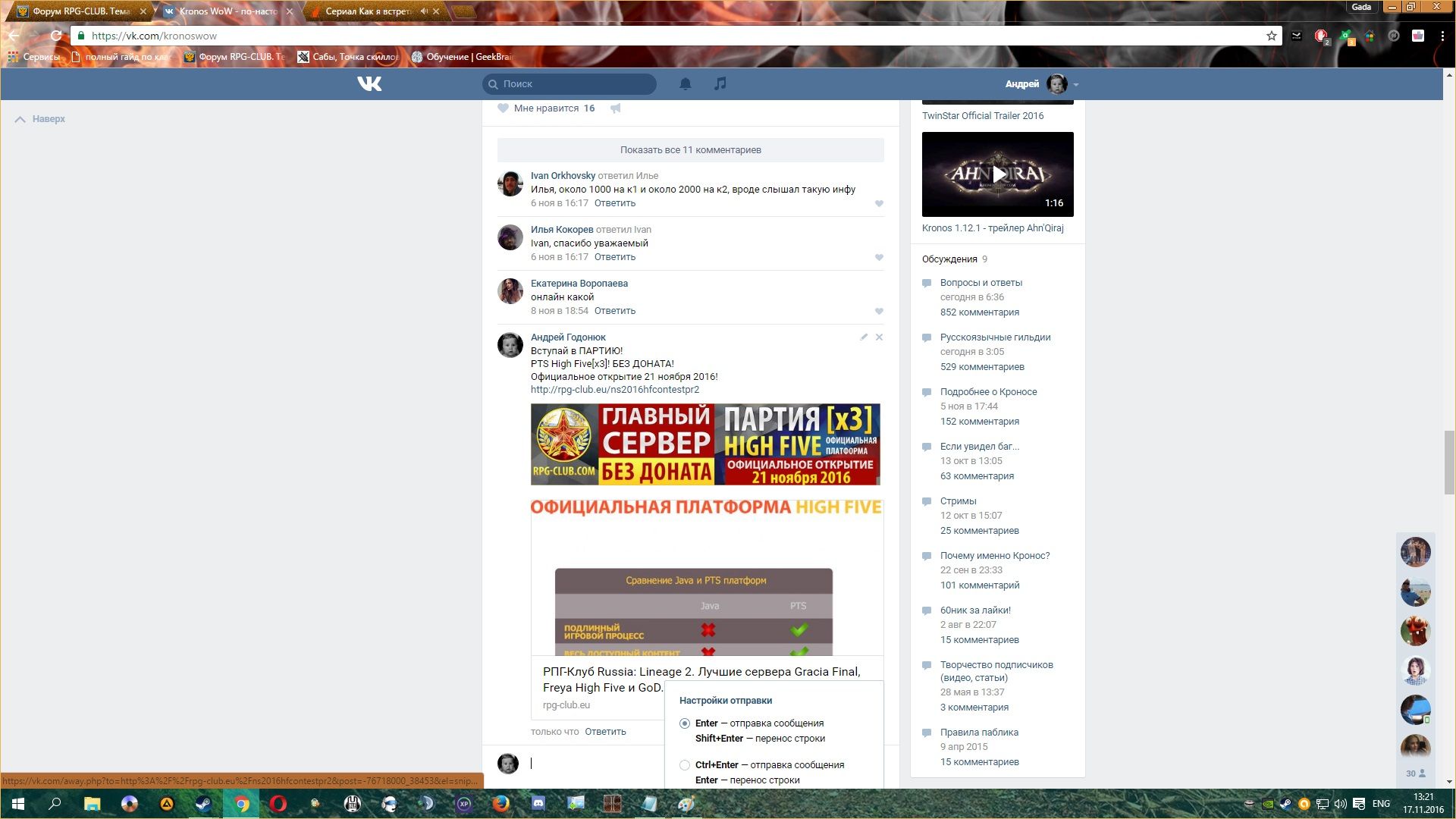Like Екатерина Воропаева's comment heart
This screenshot has height=819, width=1456.
click(x=879, y=311)
